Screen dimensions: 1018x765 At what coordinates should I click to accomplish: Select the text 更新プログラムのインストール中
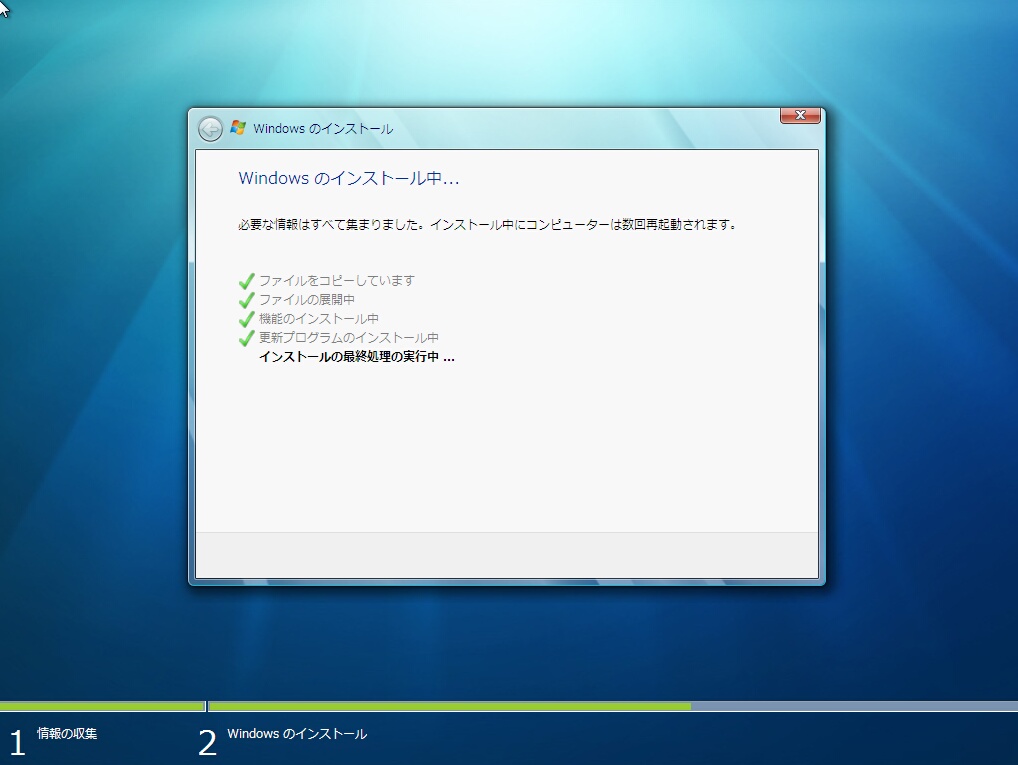click(x=349, y=338)
